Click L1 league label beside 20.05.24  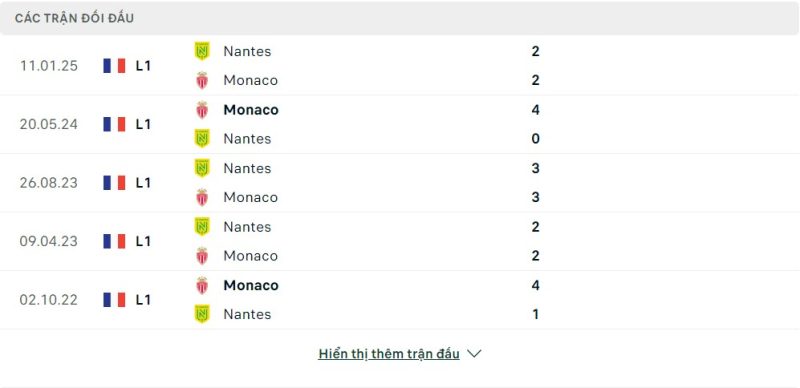[x=143, y=124]
